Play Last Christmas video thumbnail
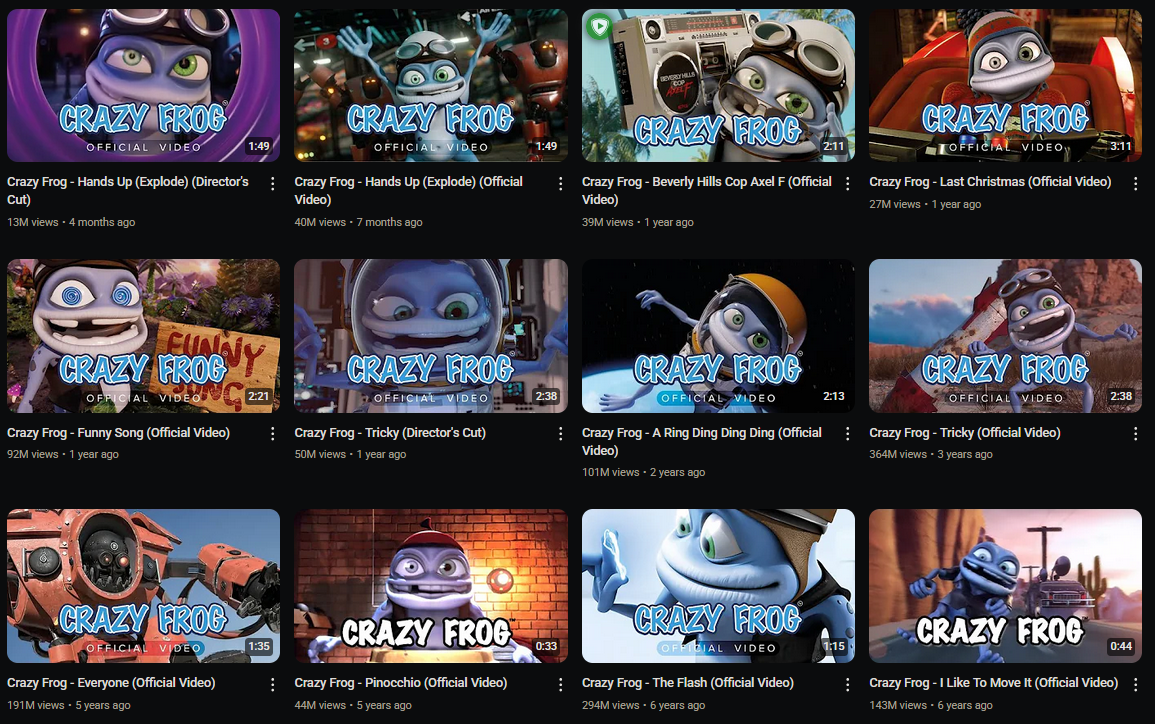This screenshot has height=724, width=1155. [1005, 85]
